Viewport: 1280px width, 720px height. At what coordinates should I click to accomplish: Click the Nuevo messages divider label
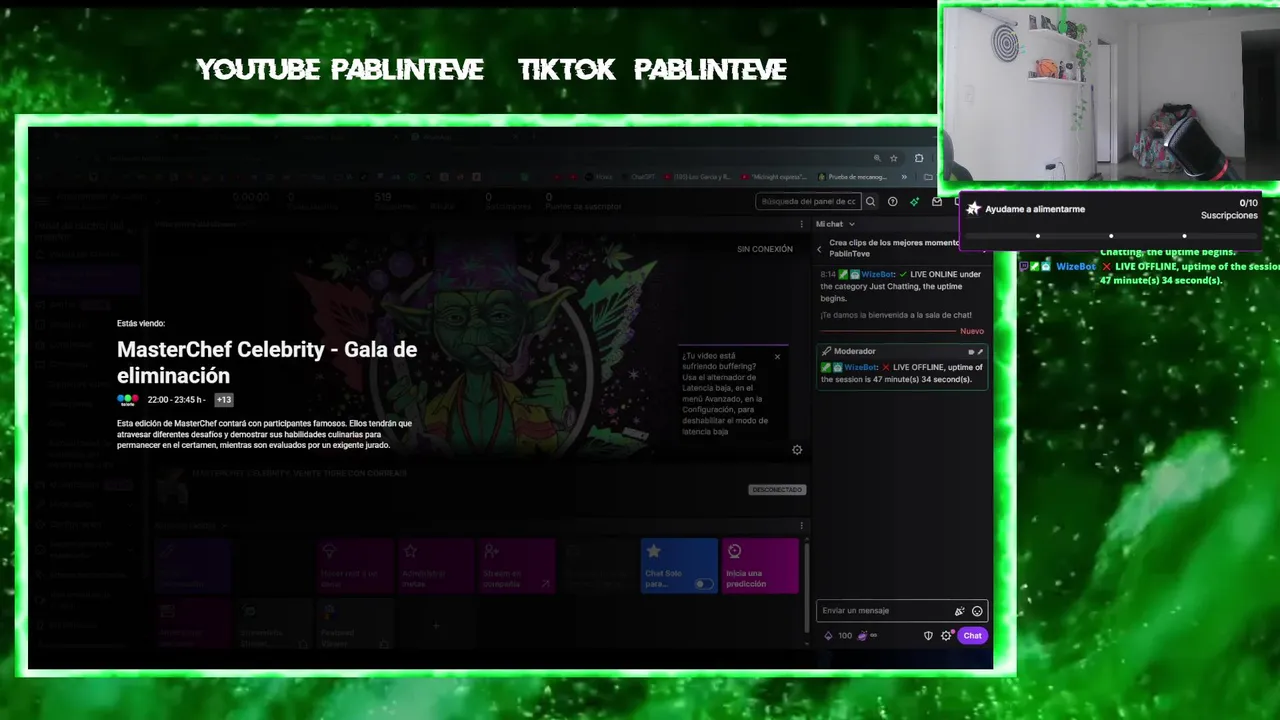tap(972, 331)
